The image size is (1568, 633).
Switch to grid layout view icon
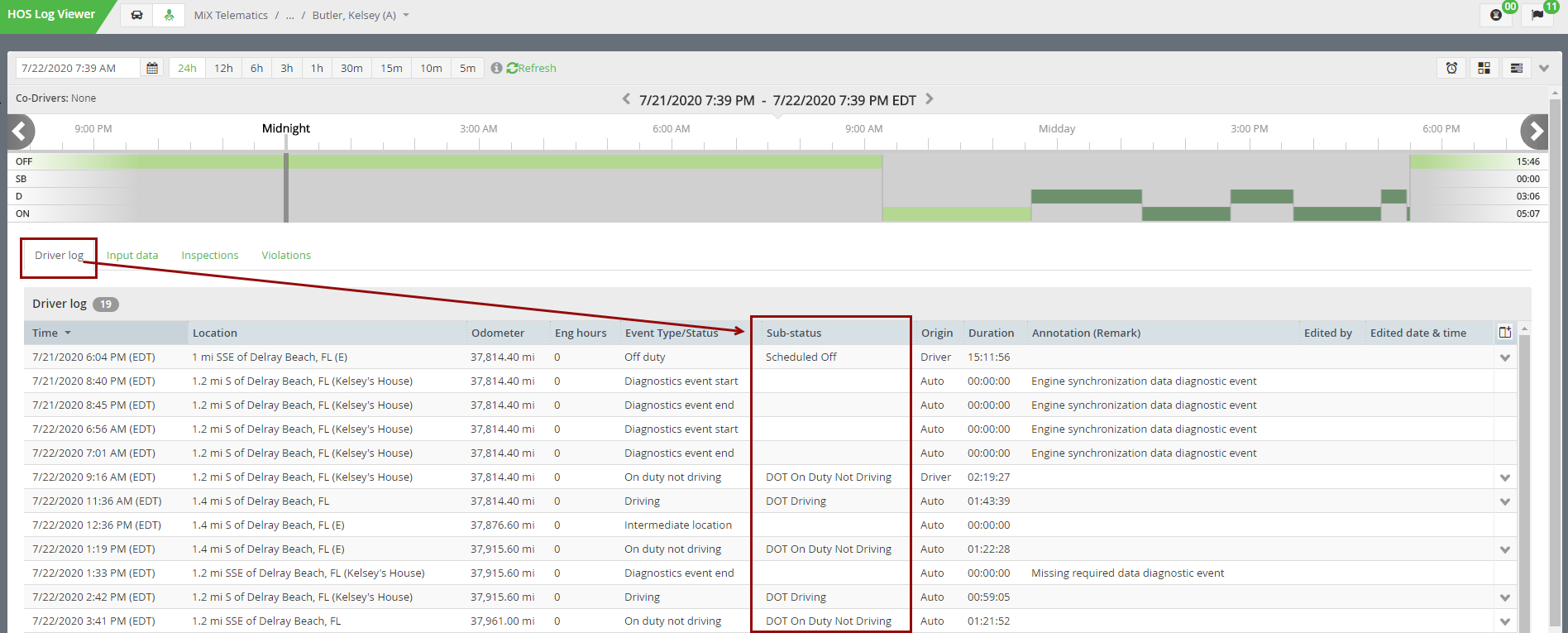(1484, 68)
